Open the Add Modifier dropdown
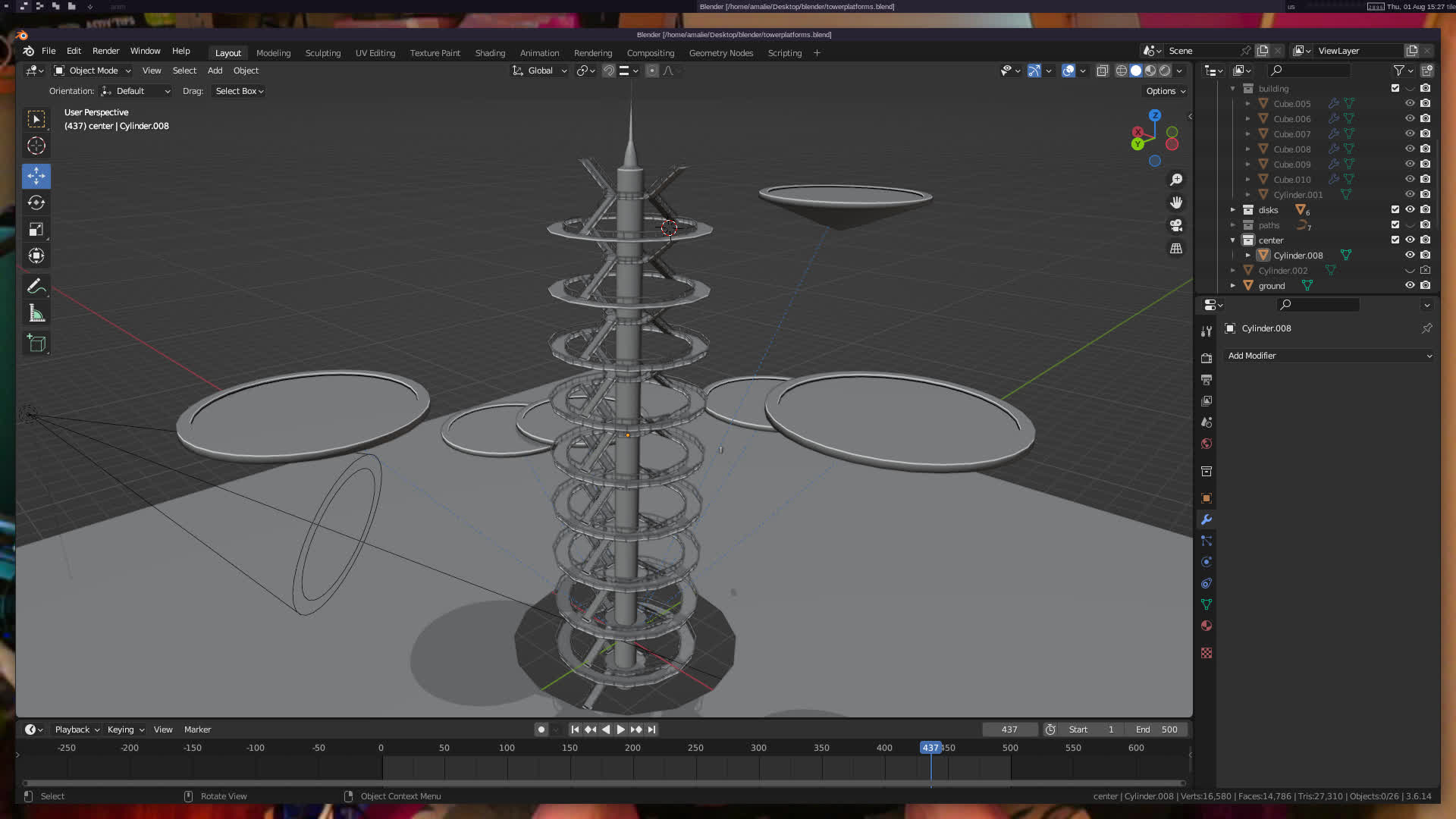Image resolution: width=1456 pixels, height=819 pixels. coord(1329,356)
